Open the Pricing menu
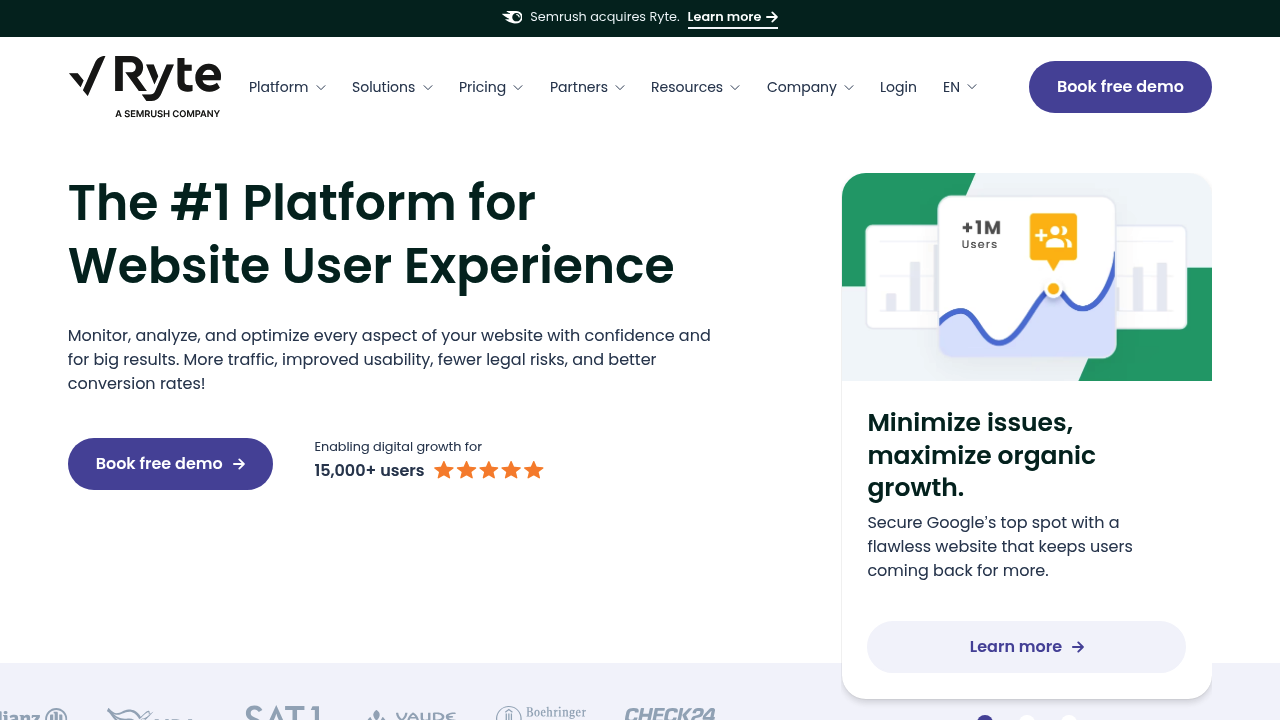 (490, 87)
